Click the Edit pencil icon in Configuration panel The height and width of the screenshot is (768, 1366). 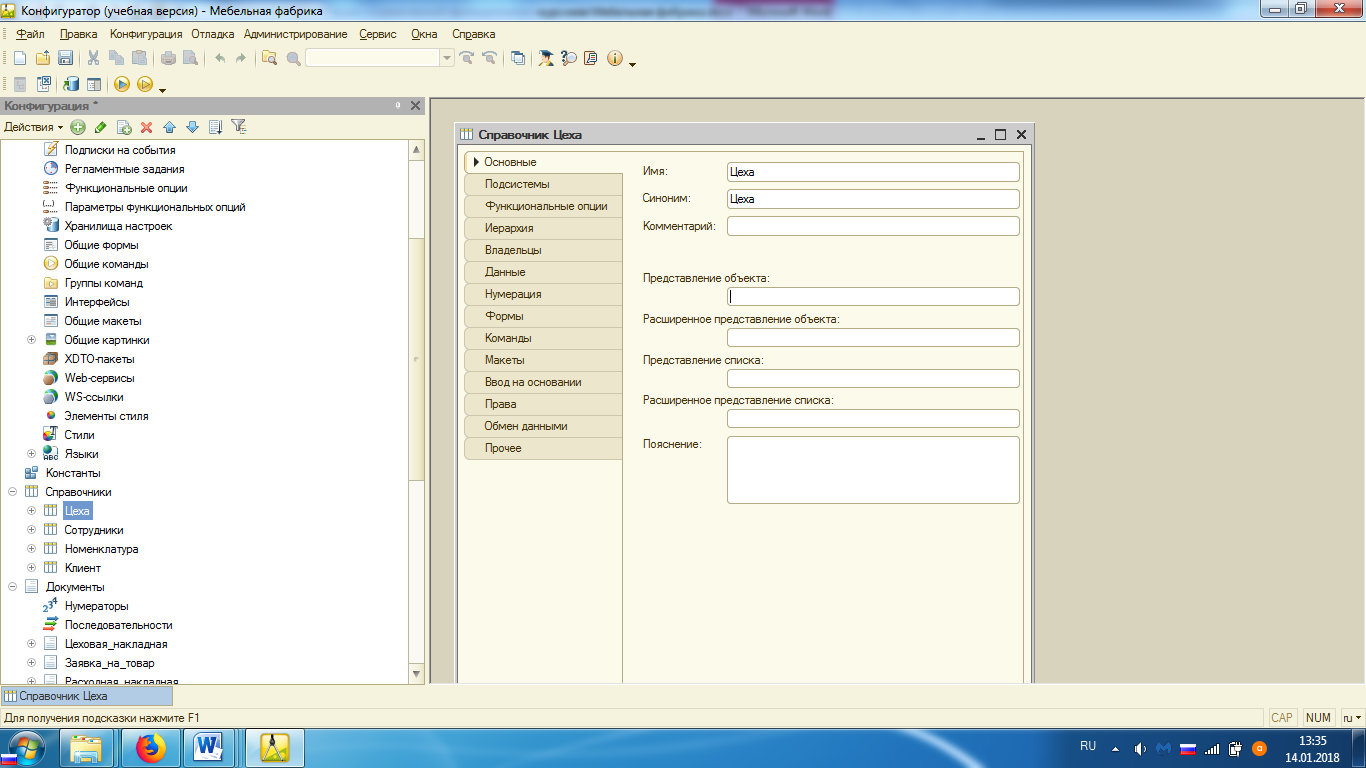100,127
